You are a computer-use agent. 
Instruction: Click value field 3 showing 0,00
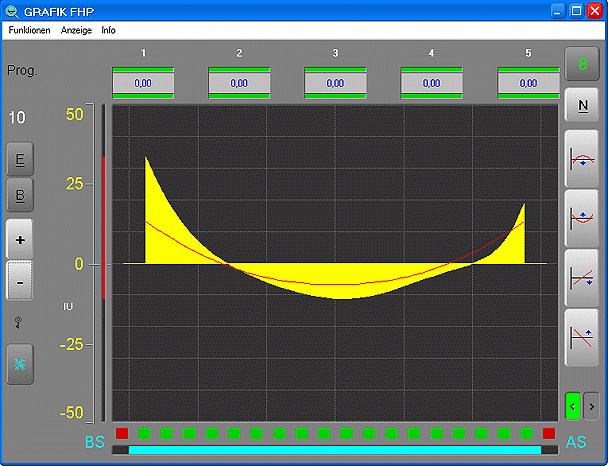pos(335,83)
